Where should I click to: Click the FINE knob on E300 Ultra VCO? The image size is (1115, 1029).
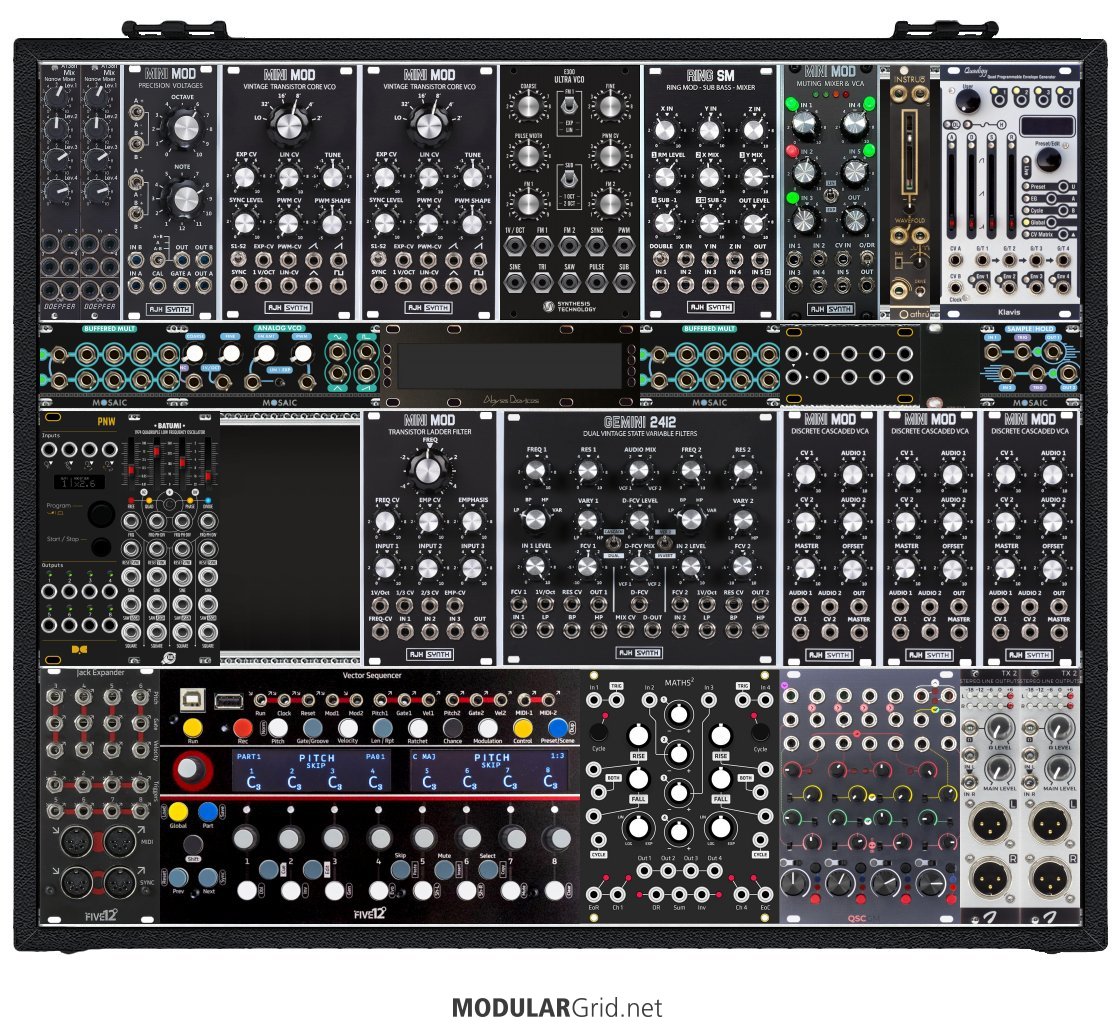[x=610, y=107]
